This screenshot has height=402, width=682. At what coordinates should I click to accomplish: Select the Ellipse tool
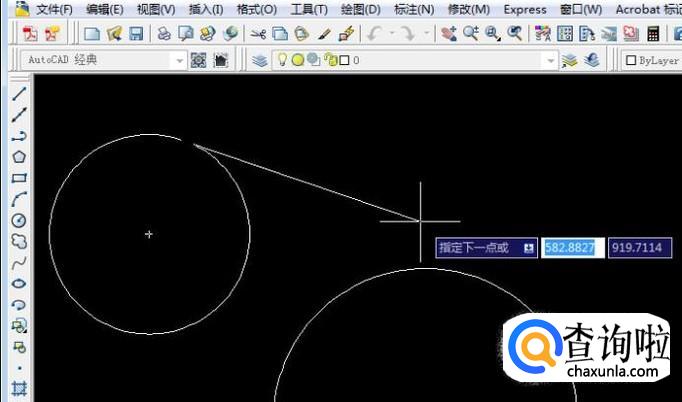19,284
